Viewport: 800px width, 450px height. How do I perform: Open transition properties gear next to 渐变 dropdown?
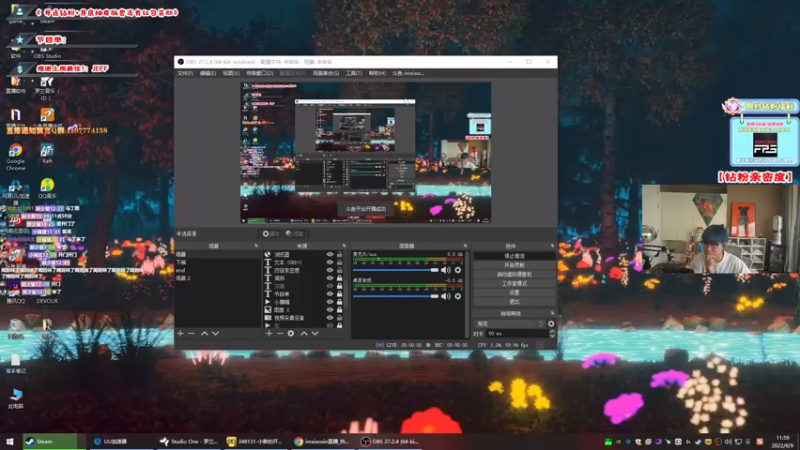[551, 323]
